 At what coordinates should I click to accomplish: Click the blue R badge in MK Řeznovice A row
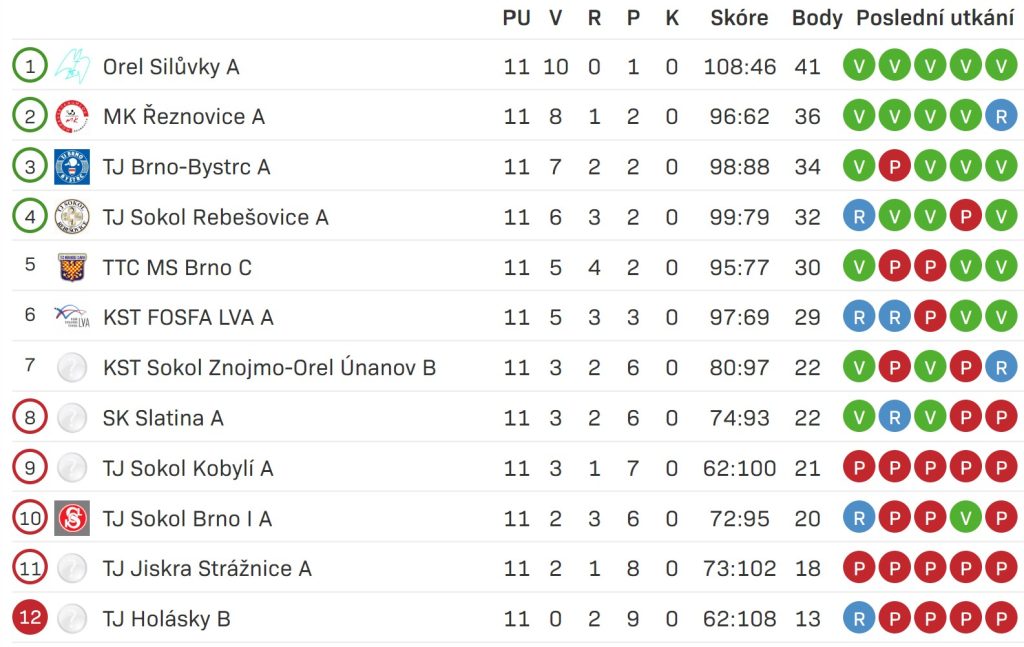click(1001, 116)
